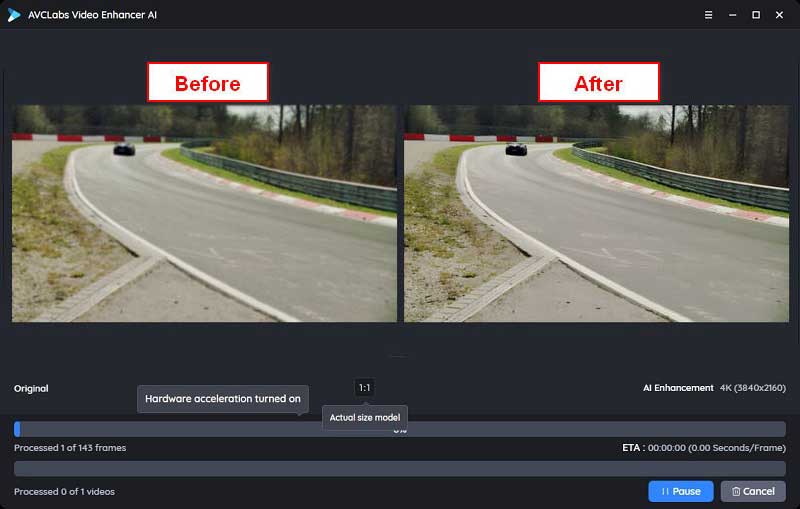
Task: Click 'Processed 0 of 1 videos' text
Action: [64, 491]
